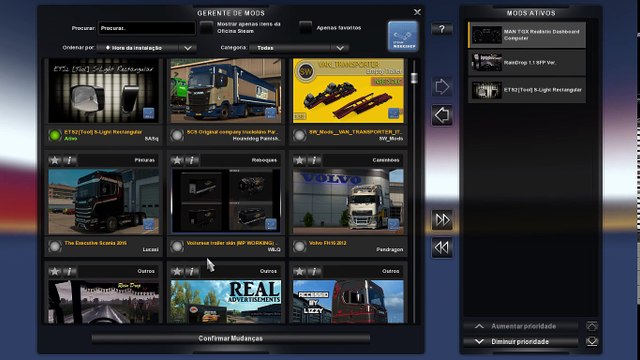
Task: Select the Volvo FH16 dealership thumbnail
Action: [348, 202]
